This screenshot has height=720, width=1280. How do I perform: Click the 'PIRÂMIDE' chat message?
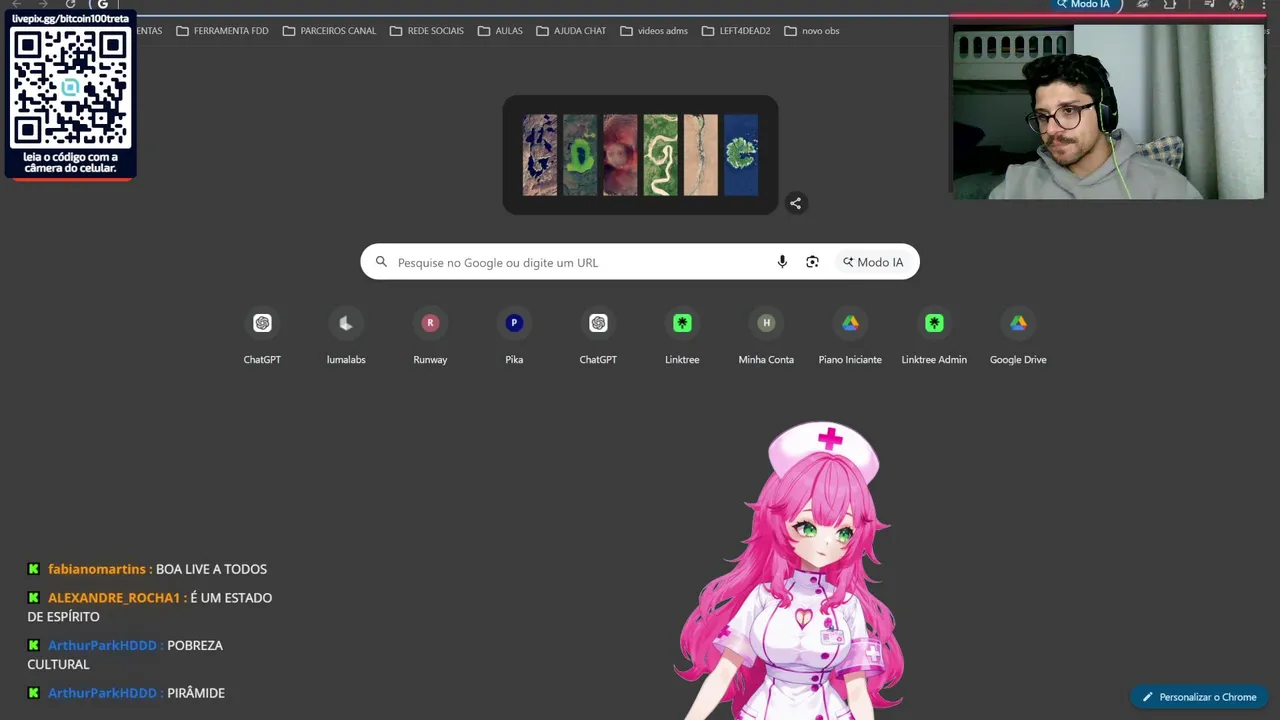pos(196,693)
